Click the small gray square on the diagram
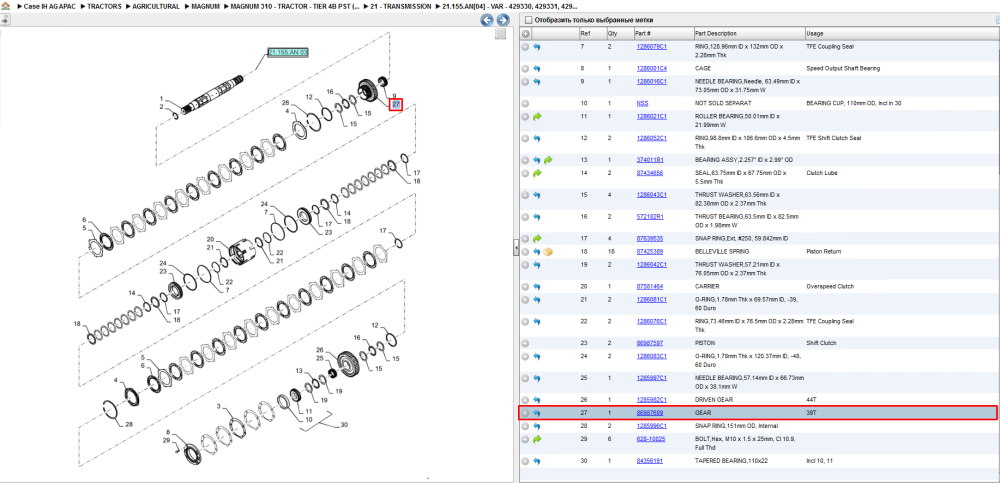Screen dimensions: 1000x483 tap(501, 34)
